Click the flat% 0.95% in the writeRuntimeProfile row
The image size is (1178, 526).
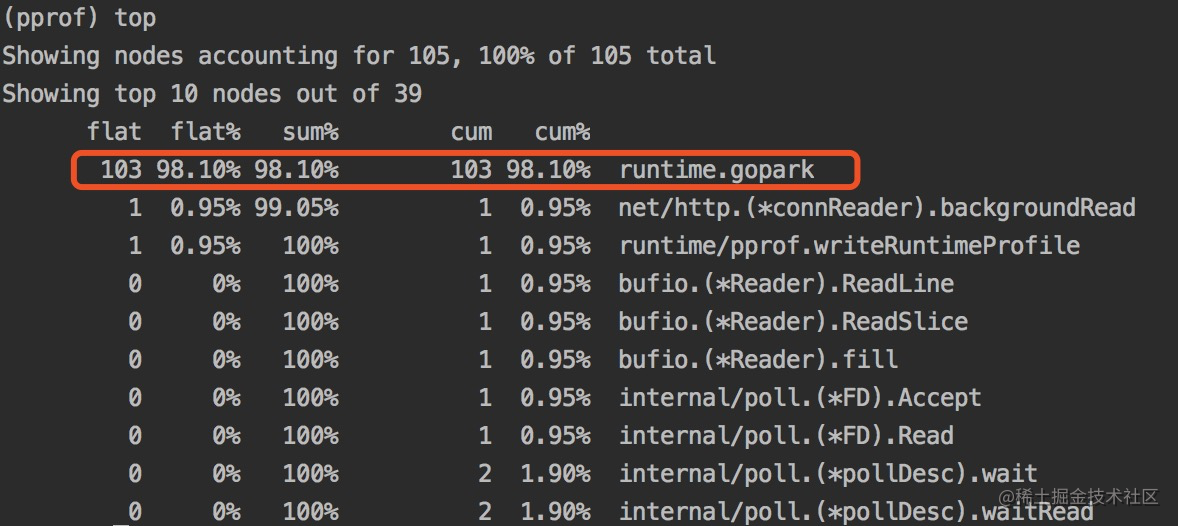click(206, 246)
